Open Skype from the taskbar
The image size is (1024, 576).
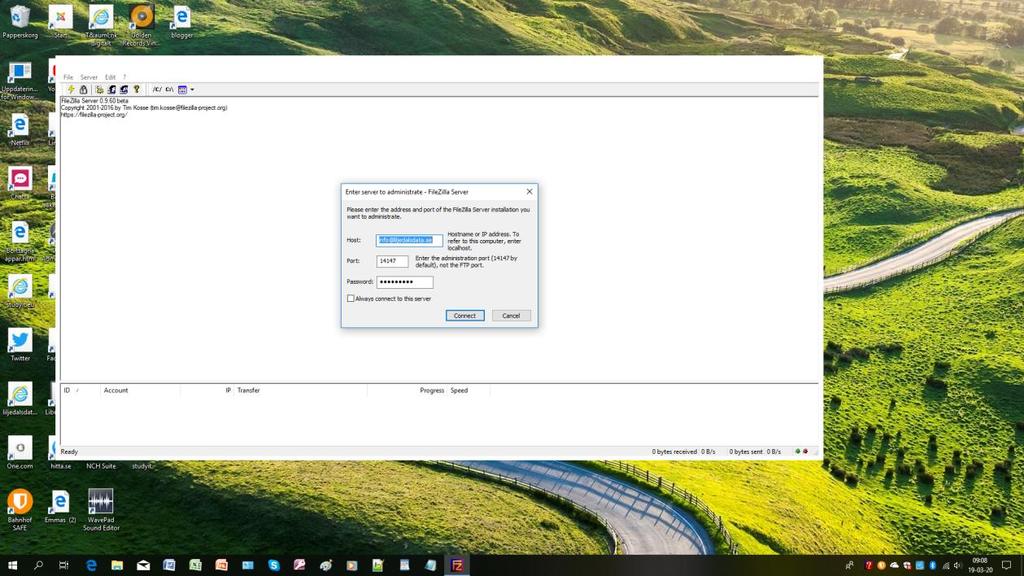coord(274,566)
